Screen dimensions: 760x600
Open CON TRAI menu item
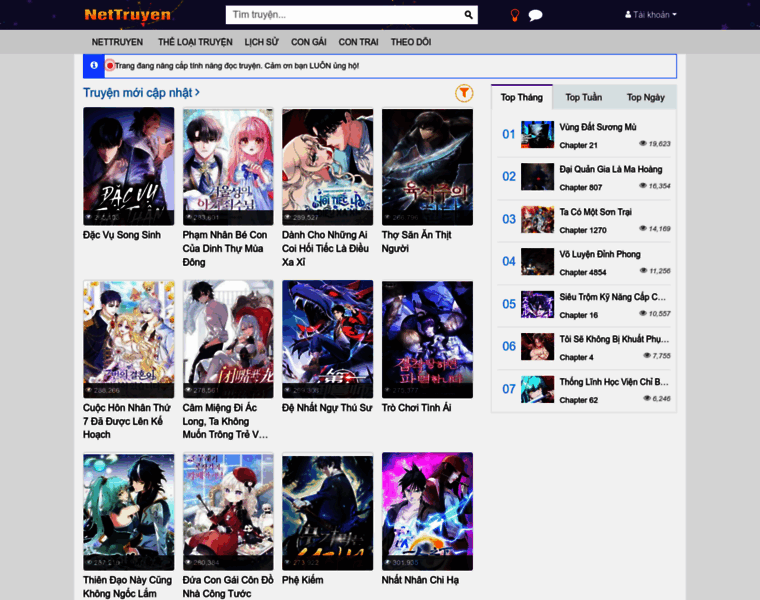(358, 42)
